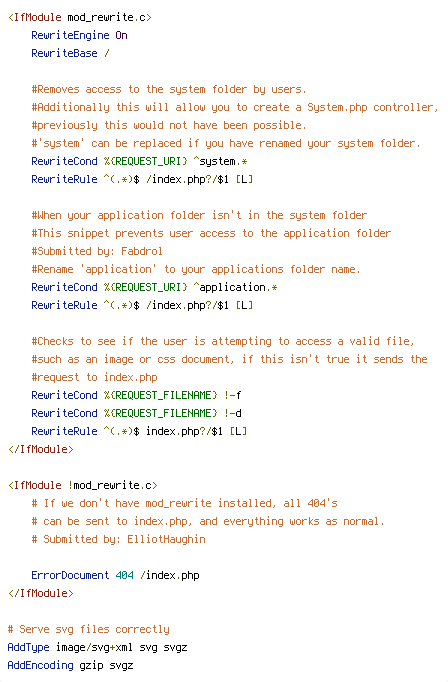The image size is (448, 682).
Task: Click the RewriteEngine On directive
Action: click(79, 35)
